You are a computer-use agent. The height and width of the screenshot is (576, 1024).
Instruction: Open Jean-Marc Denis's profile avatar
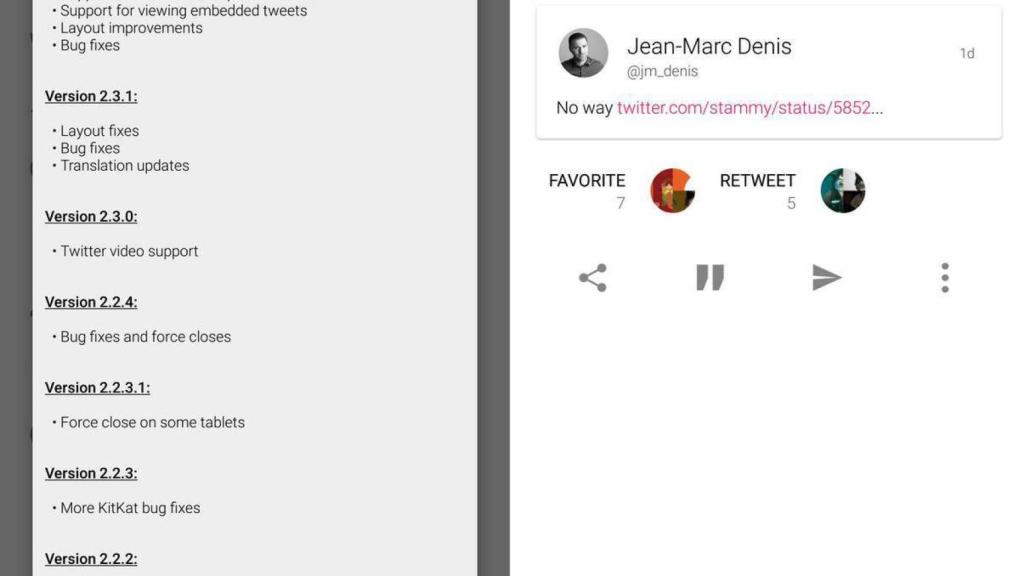(583, 52)
